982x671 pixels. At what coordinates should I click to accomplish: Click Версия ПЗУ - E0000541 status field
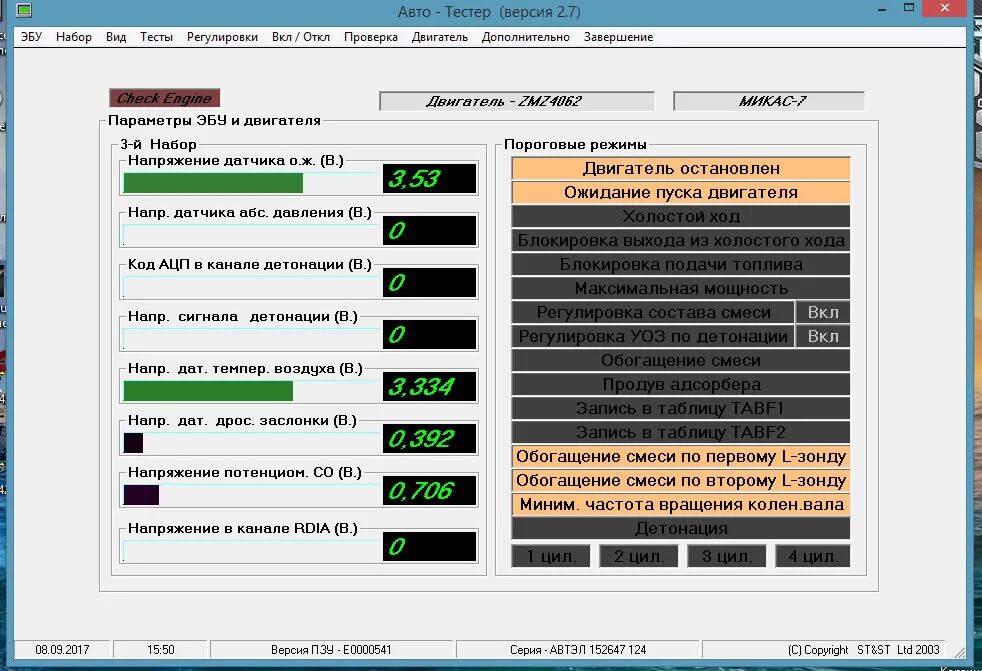coord(331,650)
